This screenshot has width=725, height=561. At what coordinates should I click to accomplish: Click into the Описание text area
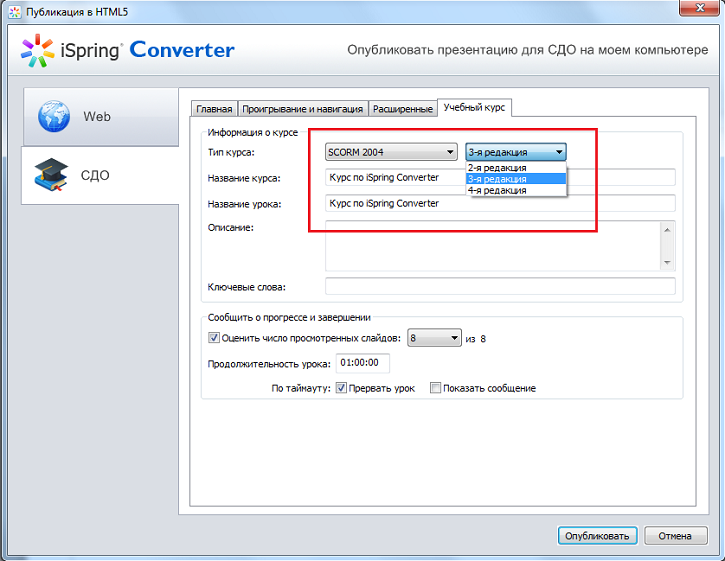click(x=493, y=246)
